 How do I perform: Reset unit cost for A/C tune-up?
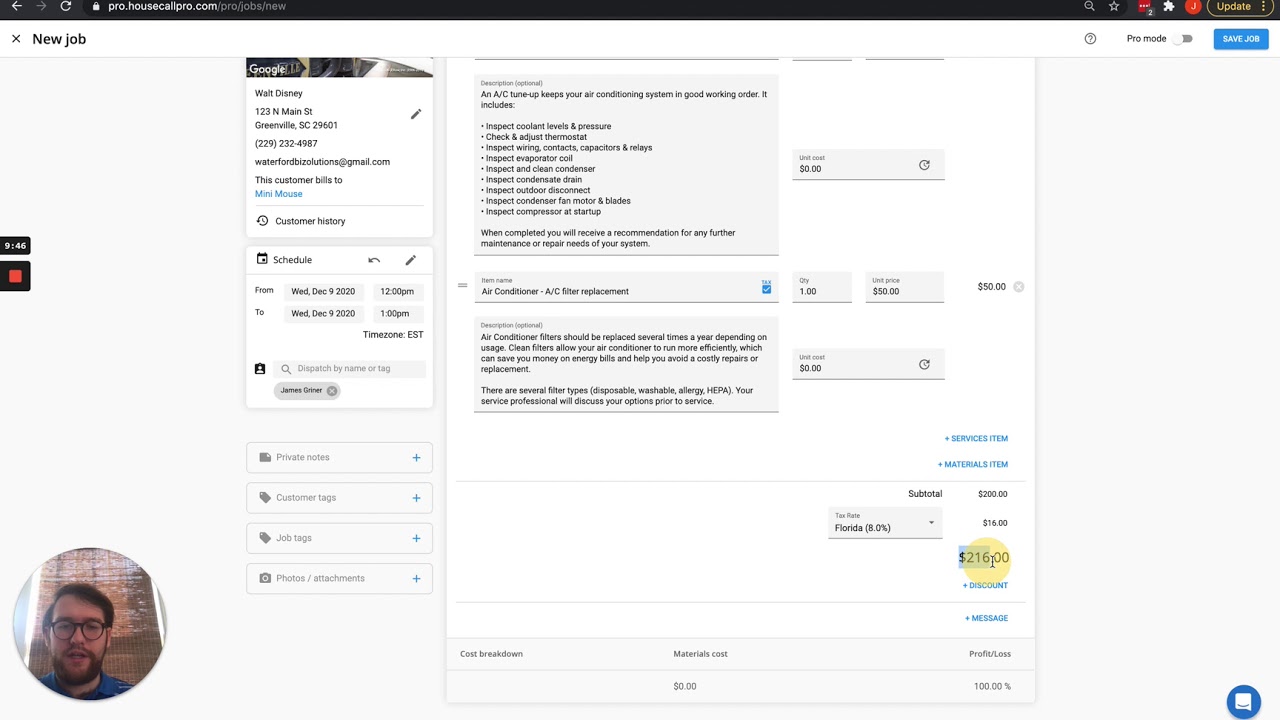coord(924,165)
